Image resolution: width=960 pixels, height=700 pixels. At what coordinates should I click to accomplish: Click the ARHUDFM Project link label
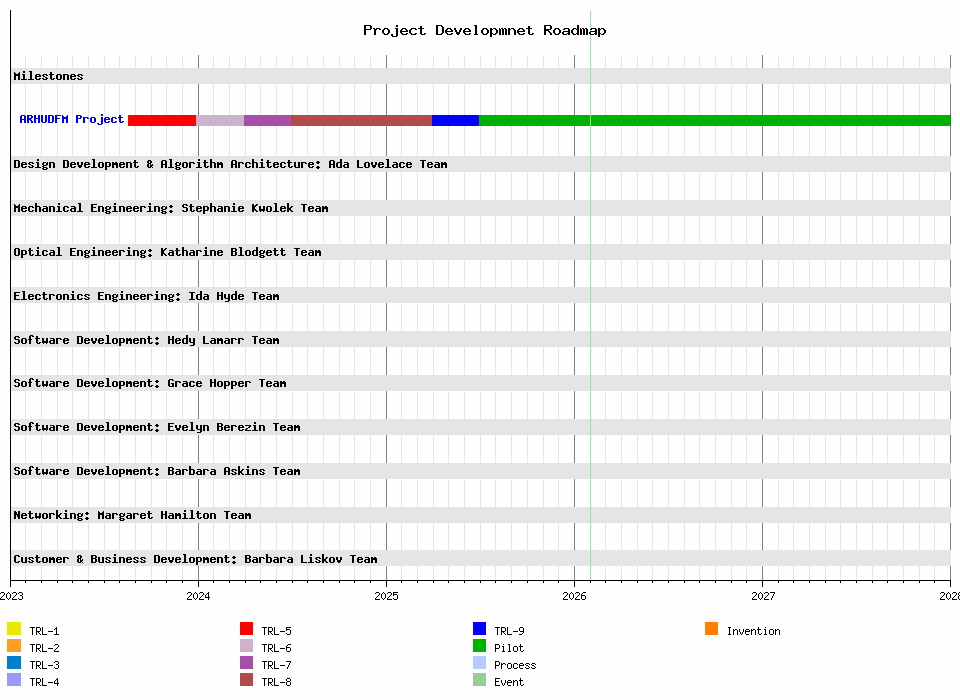pos(72,120)
